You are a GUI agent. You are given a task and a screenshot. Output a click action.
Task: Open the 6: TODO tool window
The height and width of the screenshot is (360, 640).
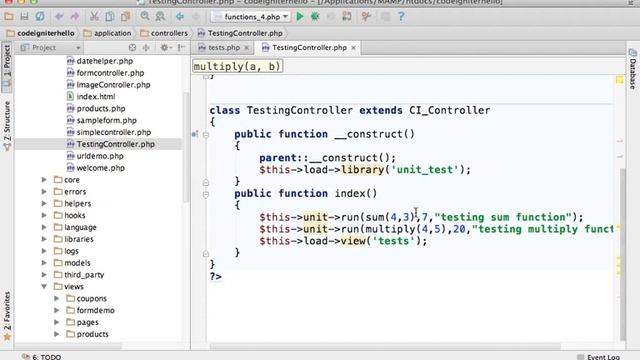41,356
